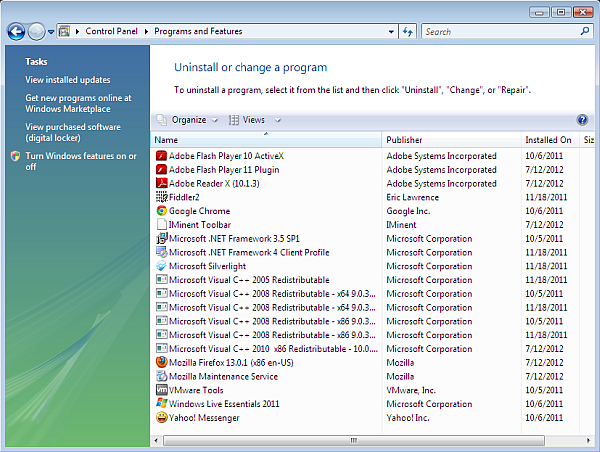
Task: Select Adobe Reader X (10.1.3) entry name
Action: (214, 183)
